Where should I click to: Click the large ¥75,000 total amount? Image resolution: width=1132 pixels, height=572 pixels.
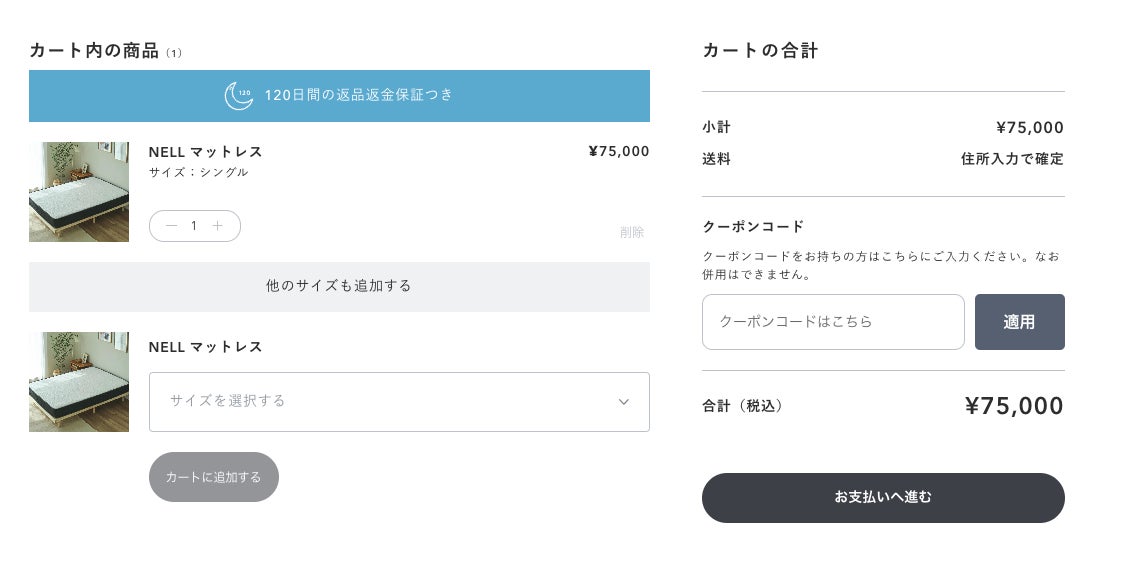click(x=1014, y=406)
